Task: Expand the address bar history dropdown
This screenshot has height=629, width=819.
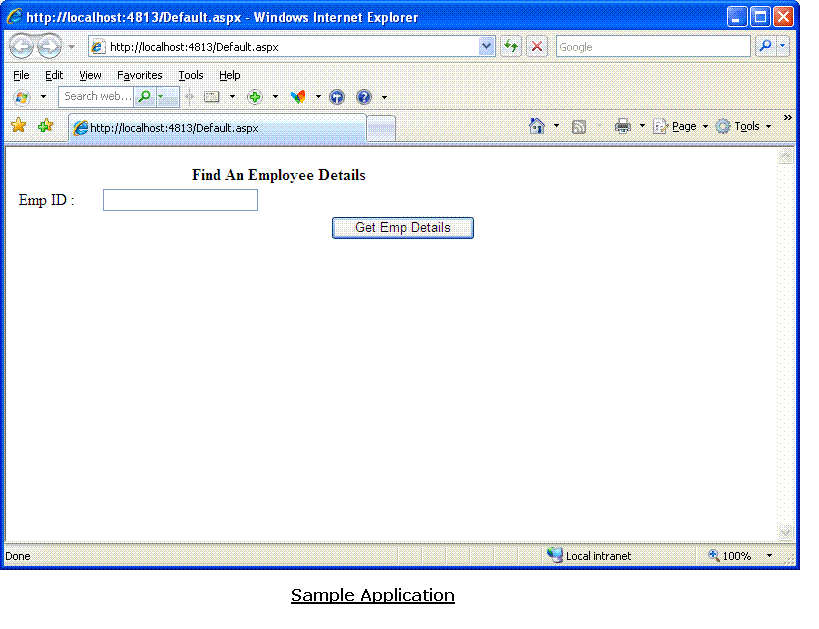Action: 487,46
